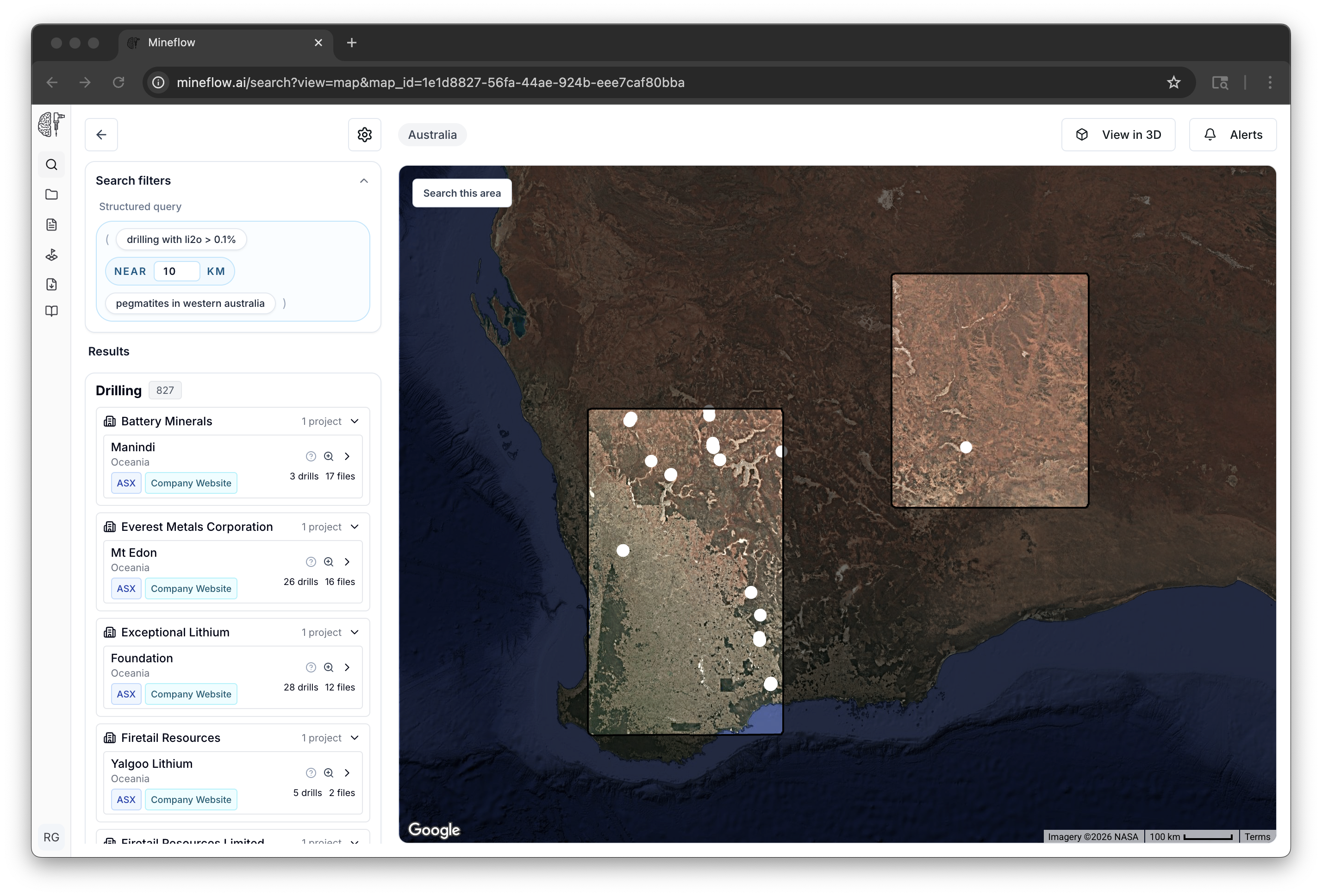Click the drill marker in eastern rectangle

(966, 447)
